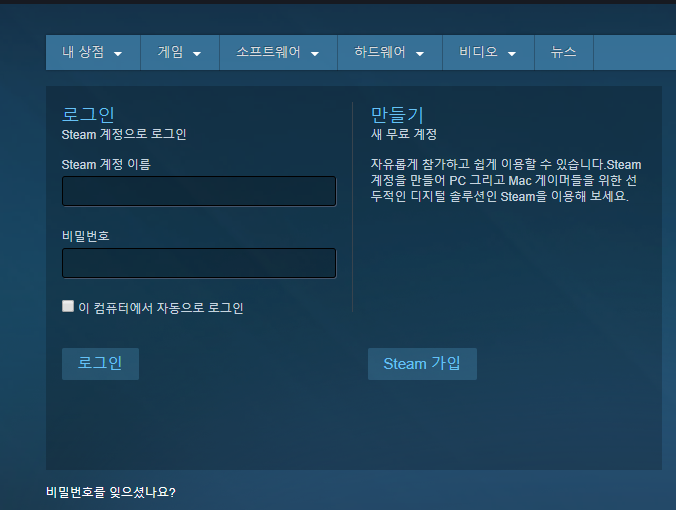This screenshot has width=676, height=510.
Task: Open the 비밀번호를 잊으셨나요? link
Action: coord(111,492)
